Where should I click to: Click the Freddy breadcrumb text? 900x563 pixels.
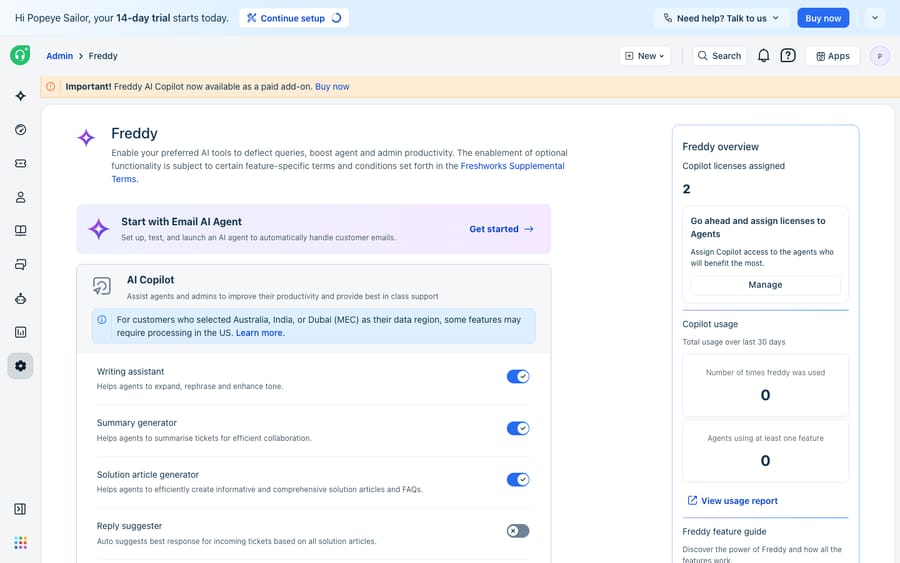pos(103,56)
